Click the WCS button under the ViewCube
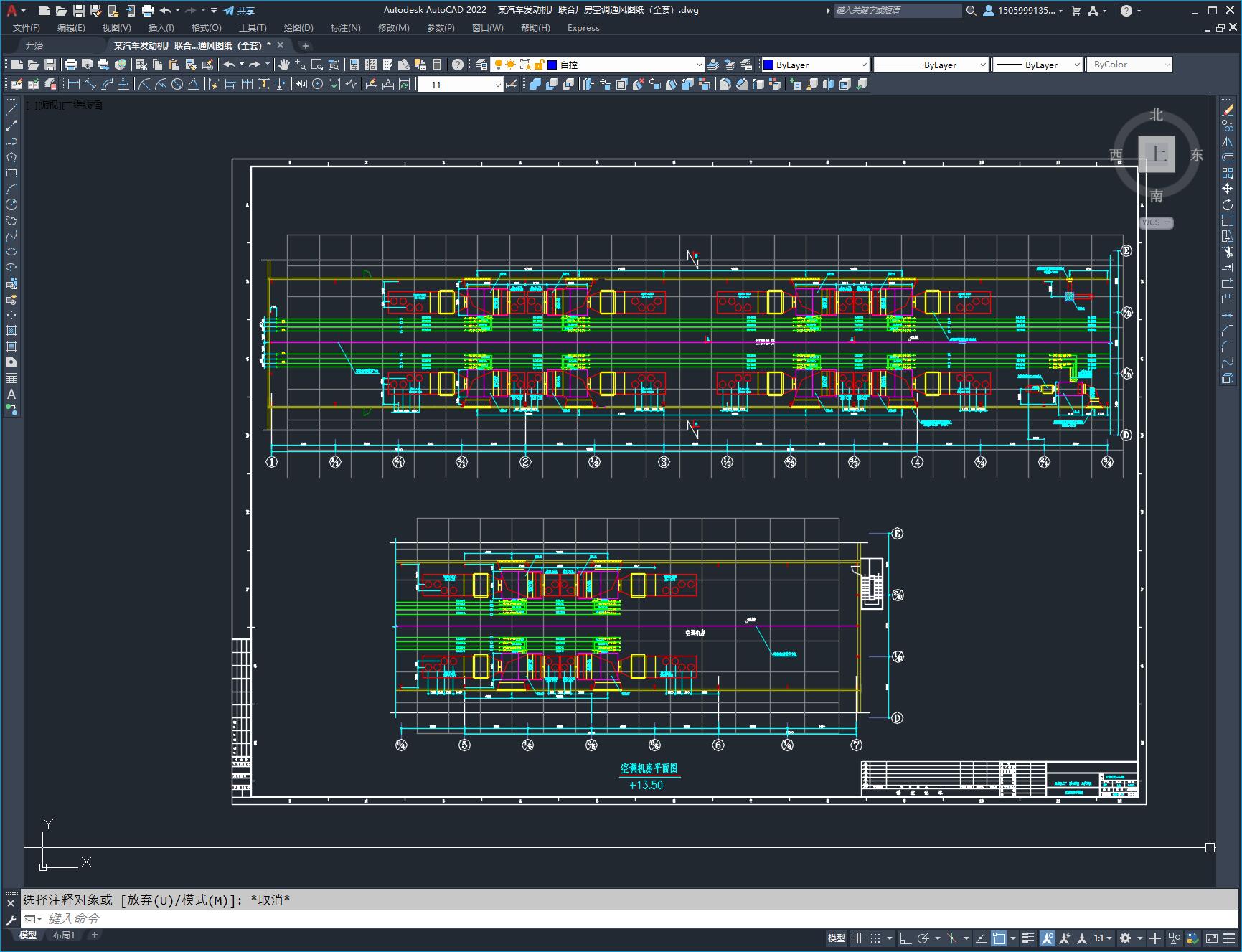 click(1155, 222)
